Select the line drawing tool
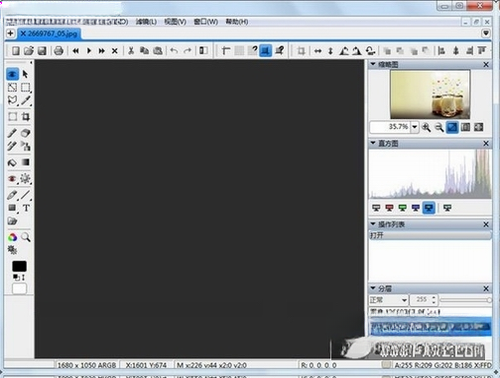The height and width of the screenshot is (378, 500). pos(25,195)
